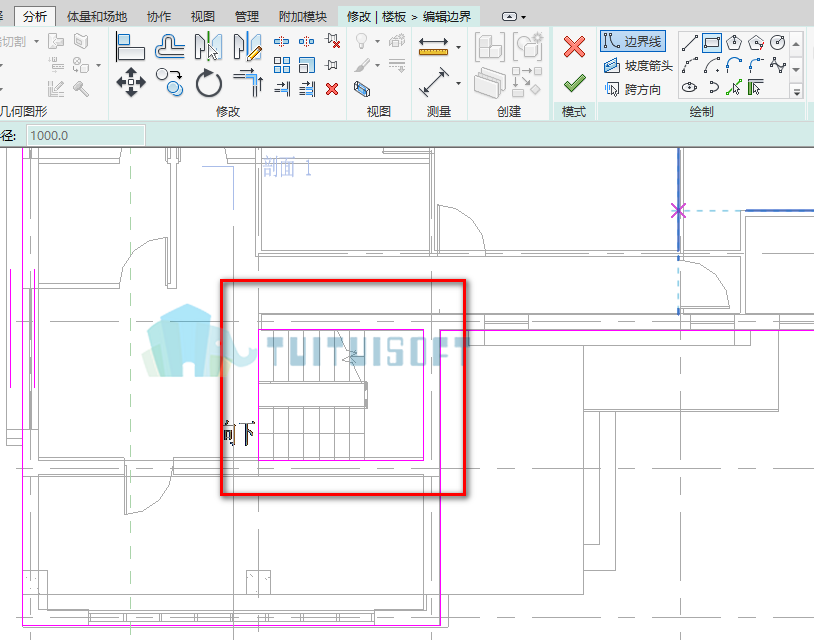
Task: Click the Pin tool
Action: coord(332,65)
